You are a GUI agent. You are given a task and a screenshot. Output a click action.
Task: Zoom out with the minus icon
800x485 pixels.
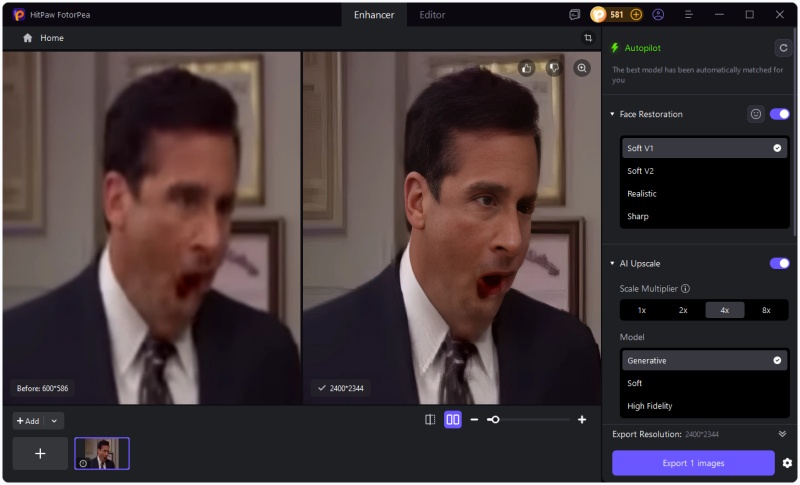pos(474,420)
